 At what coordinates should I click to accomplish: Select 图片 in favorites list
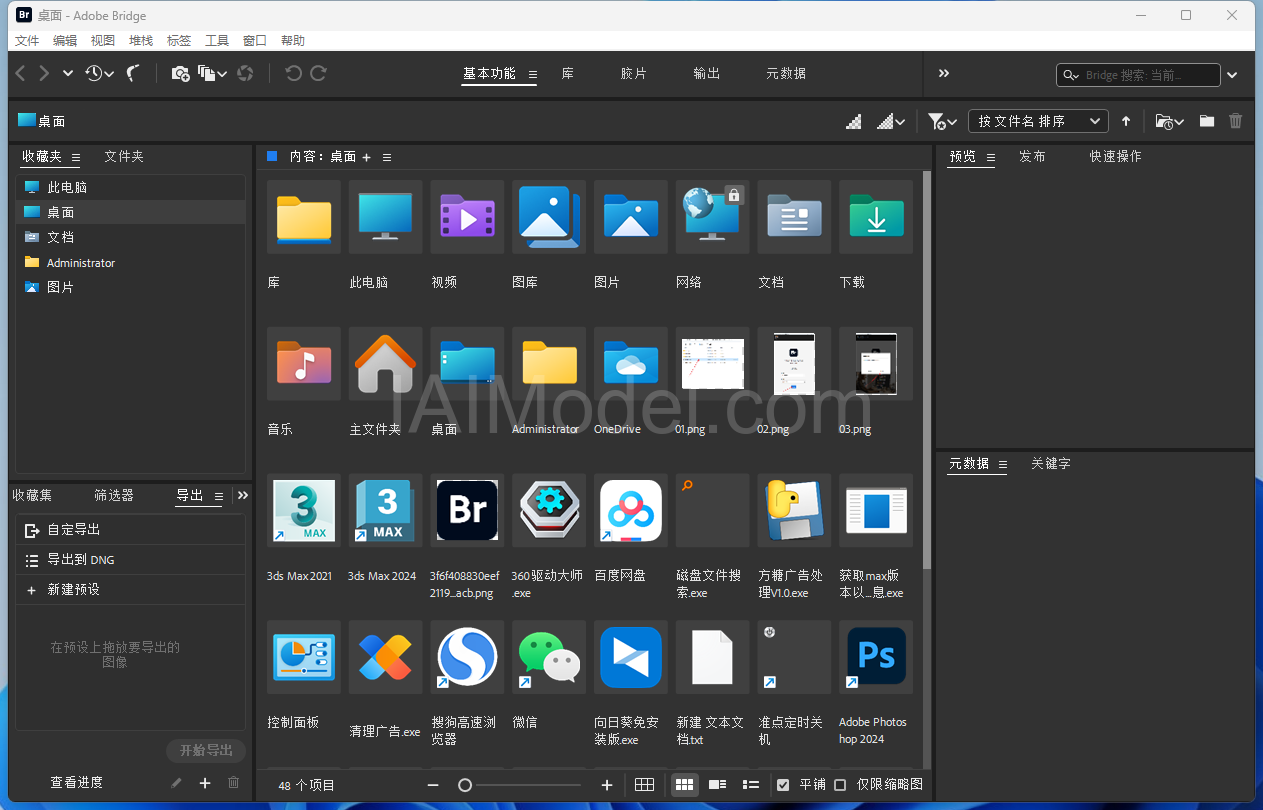(x=131, y=287)
